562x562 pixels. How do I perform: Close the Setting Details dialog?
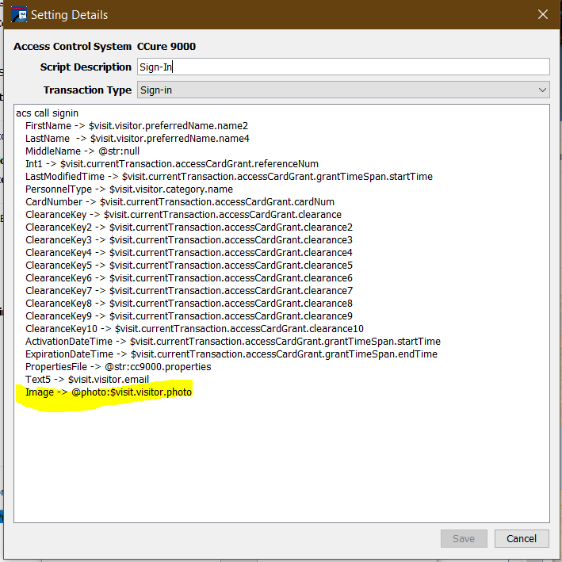tap(543, 15)
